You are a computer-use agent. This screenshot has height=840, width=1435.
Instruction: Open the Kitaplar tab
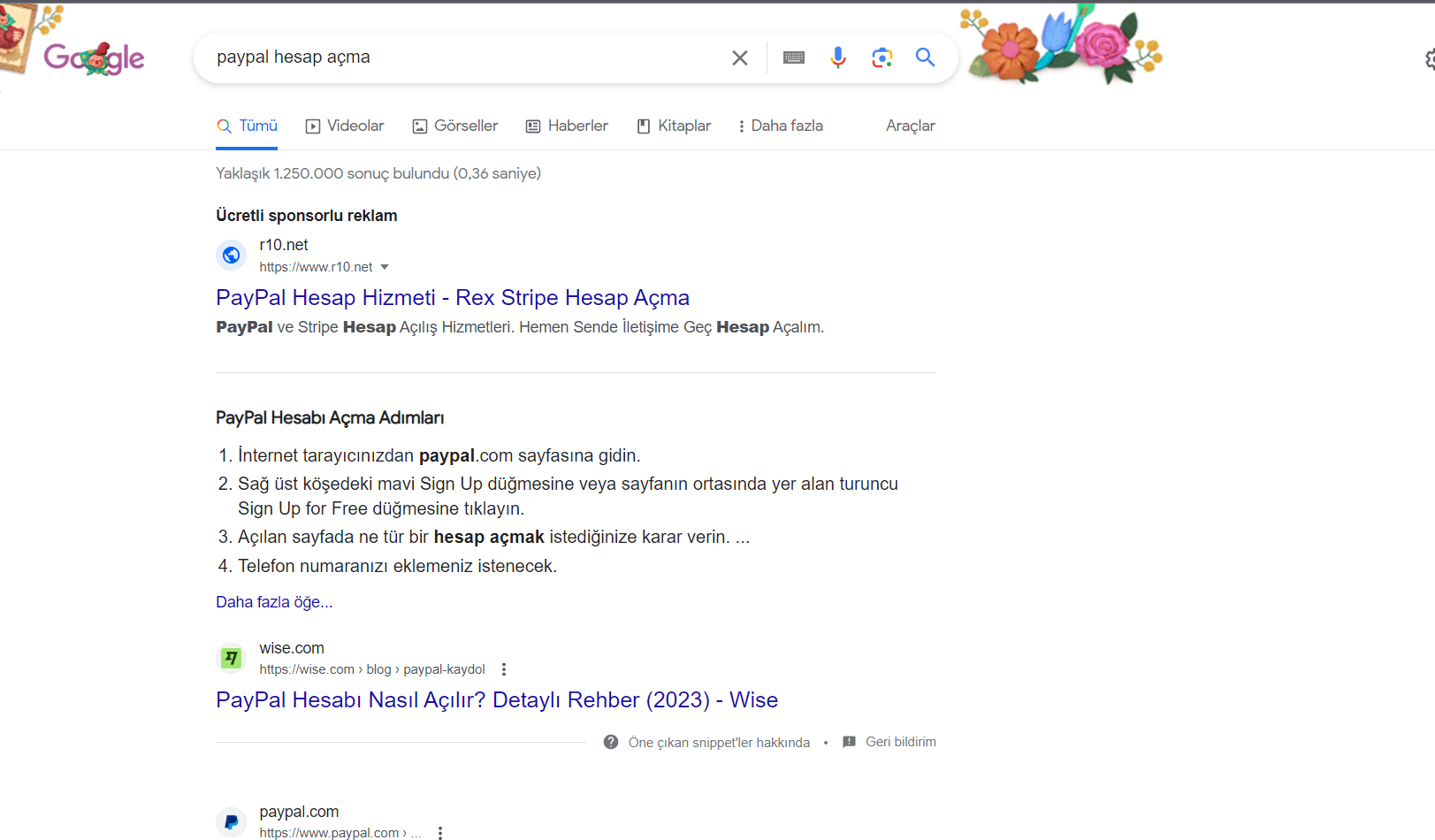pos(674,126)
